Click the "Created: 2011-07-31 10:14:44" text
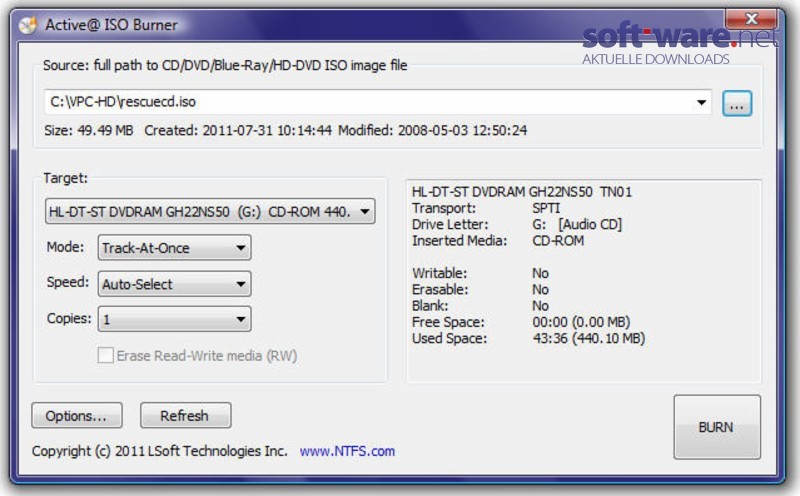800x496 pixels. [238, 131]
